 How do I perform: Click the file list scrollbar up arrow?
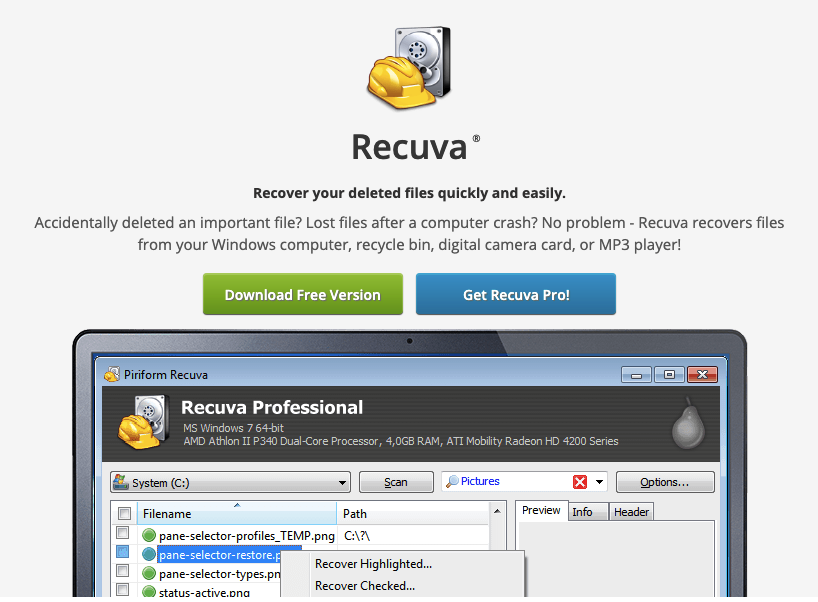497,512
